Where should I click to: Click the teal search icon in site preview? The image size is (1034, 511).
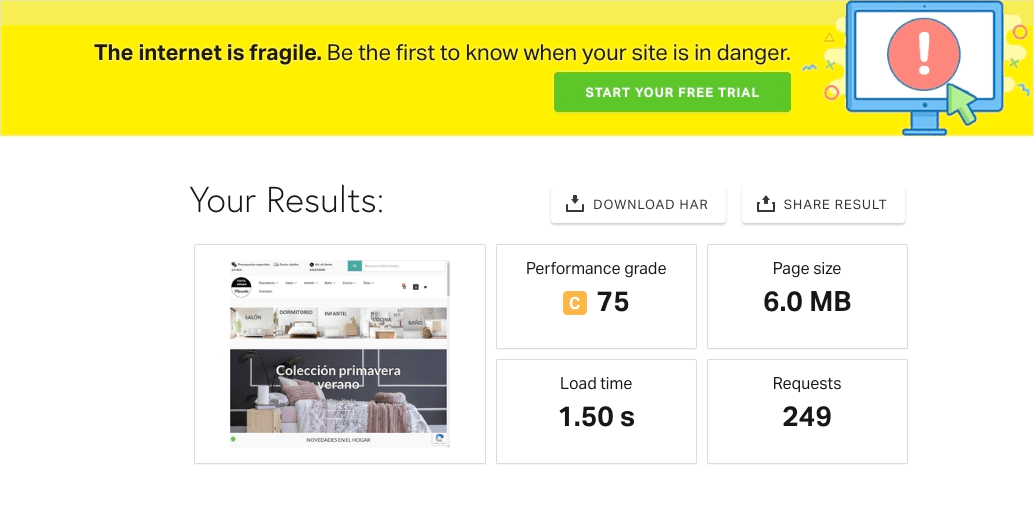tap(355, 266)
